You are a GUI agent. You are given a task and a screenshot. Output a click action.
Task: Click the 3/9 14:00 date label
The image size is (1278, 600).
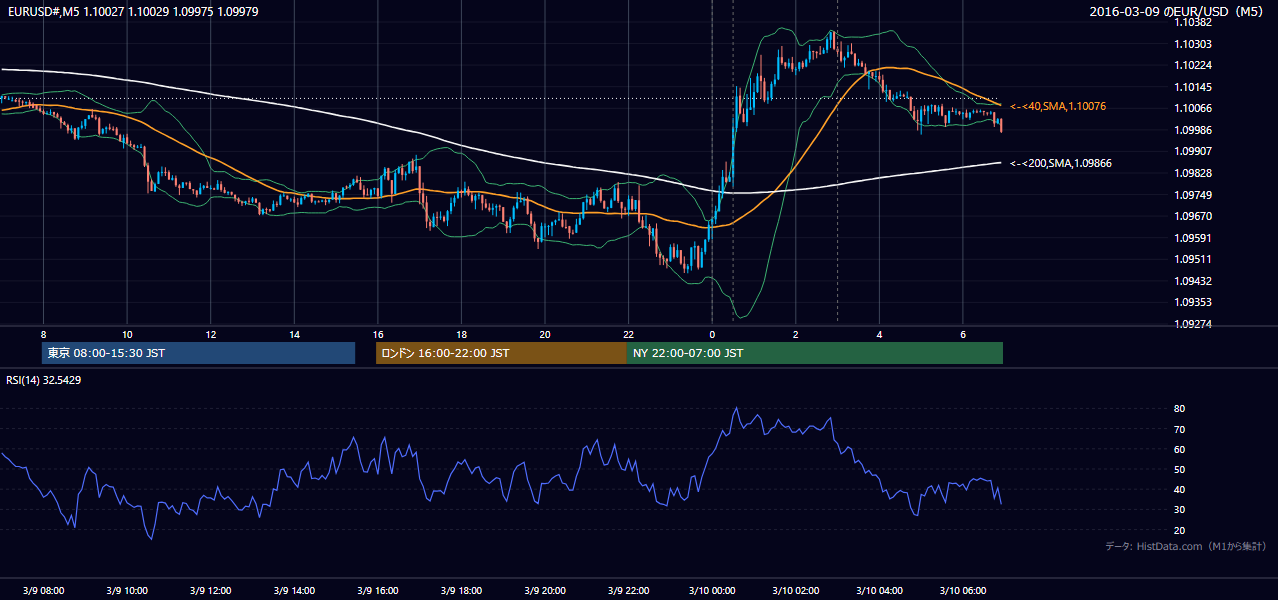click(294, 590)
